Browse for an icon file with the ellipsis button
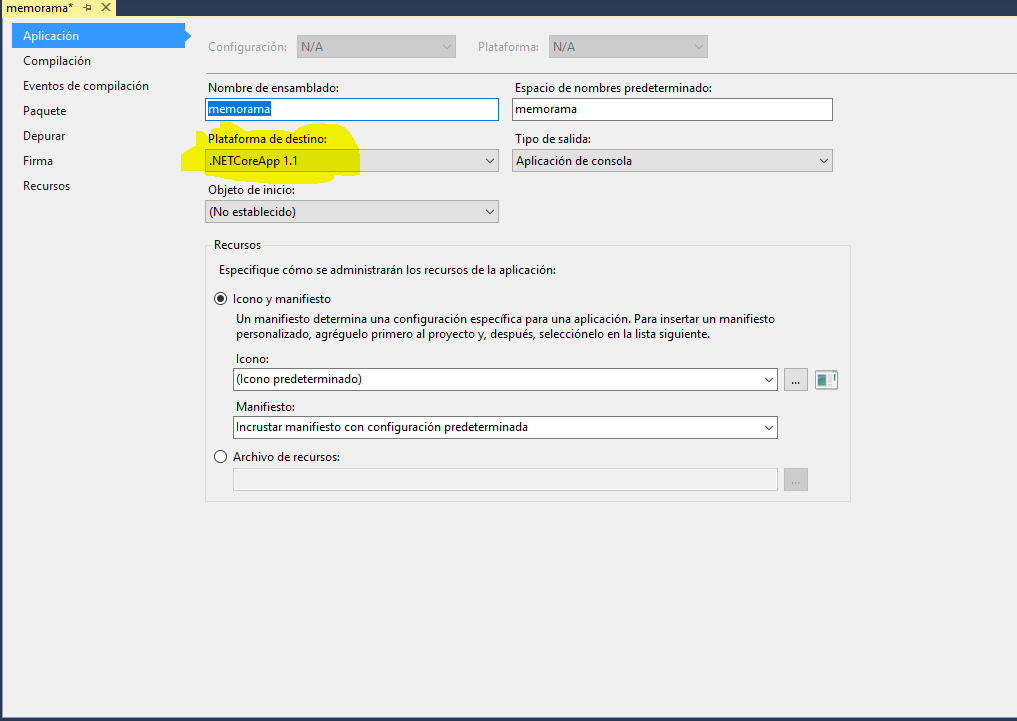 point(796,379)
